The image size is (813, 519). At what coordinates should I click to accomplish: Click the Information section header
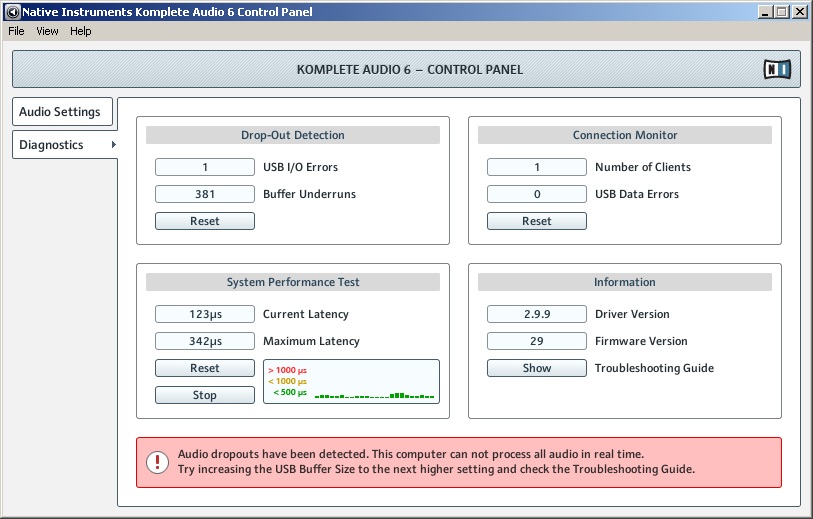(625, 282)
